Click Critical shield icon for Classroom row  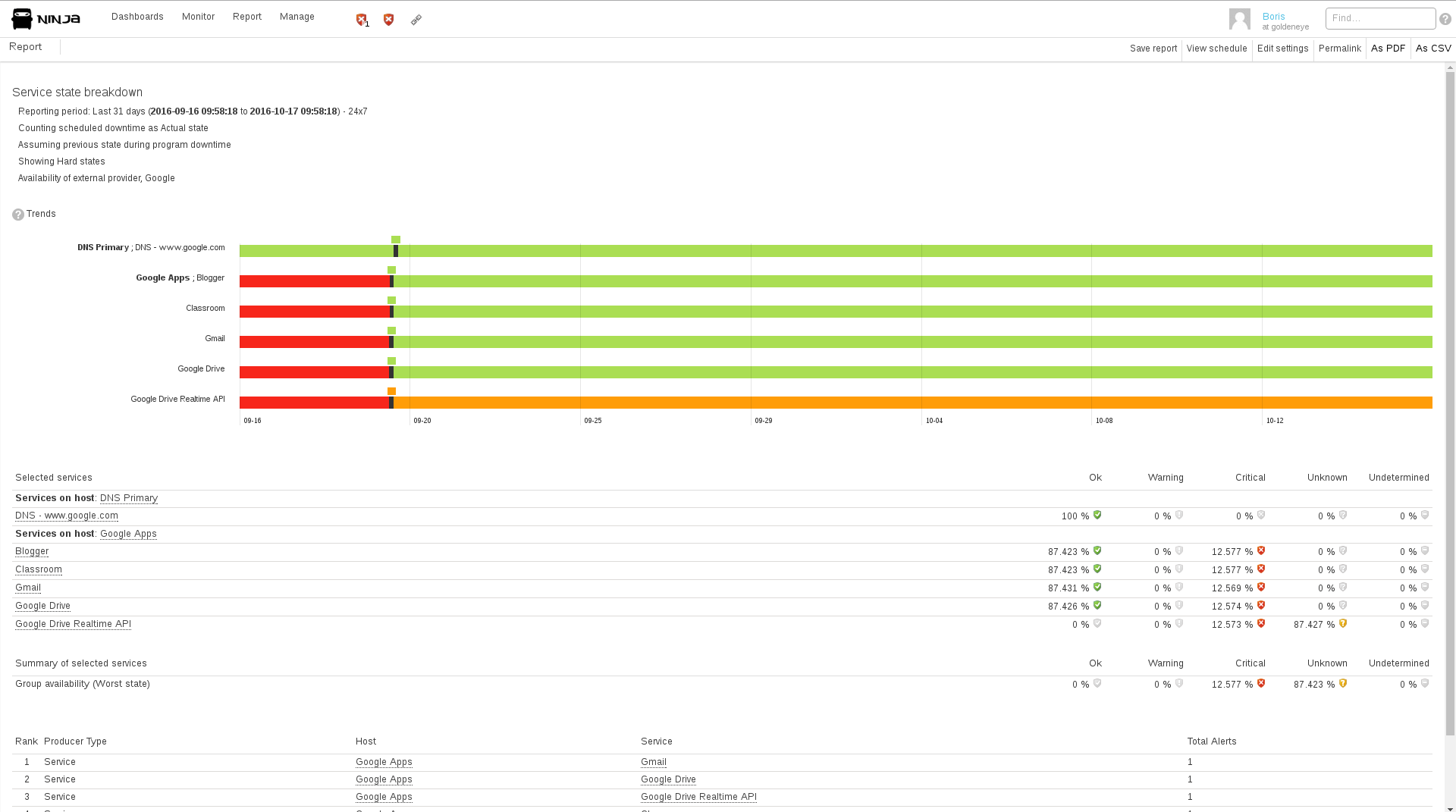(x=1261, y=569)
